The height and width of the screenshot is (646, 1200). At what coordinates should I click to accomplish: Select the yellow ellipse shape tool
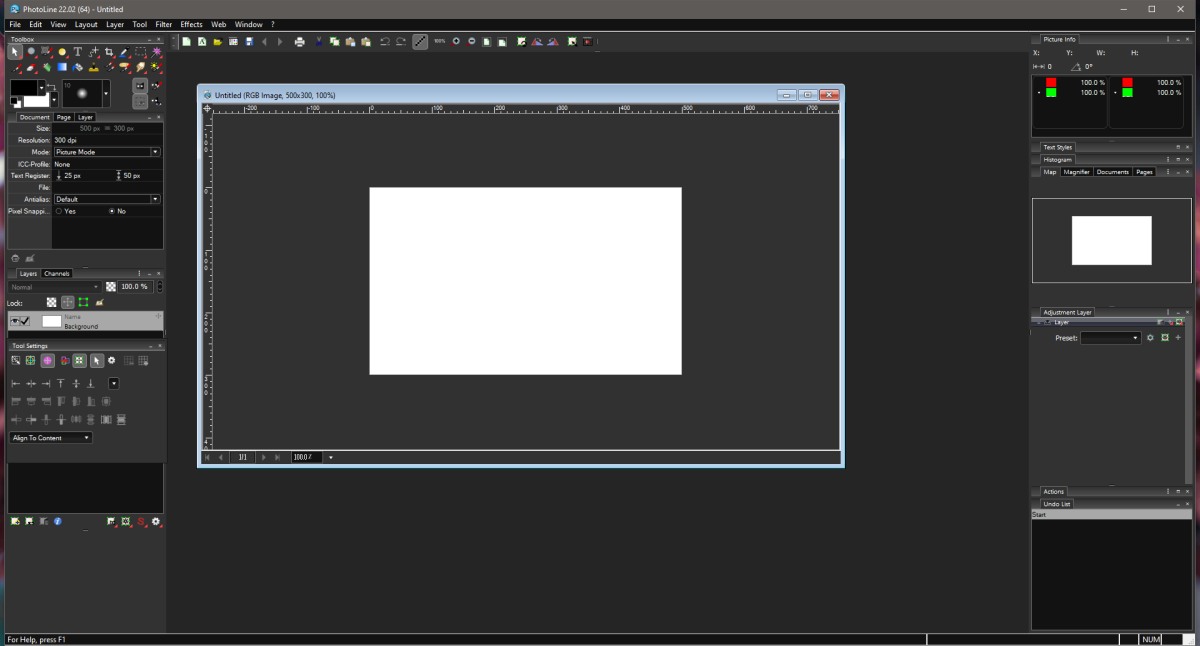click(62, 52)
